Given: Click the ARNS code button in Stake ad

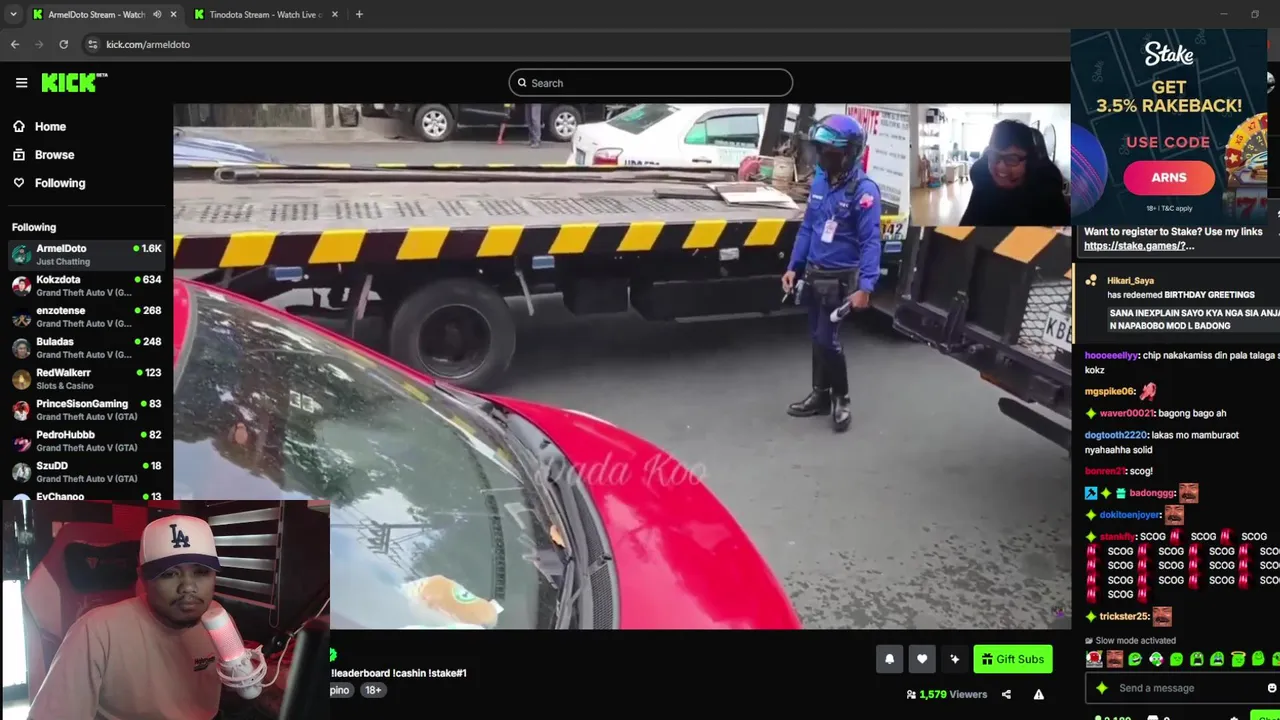Looking at the screenshot, I should point(1168,178).
